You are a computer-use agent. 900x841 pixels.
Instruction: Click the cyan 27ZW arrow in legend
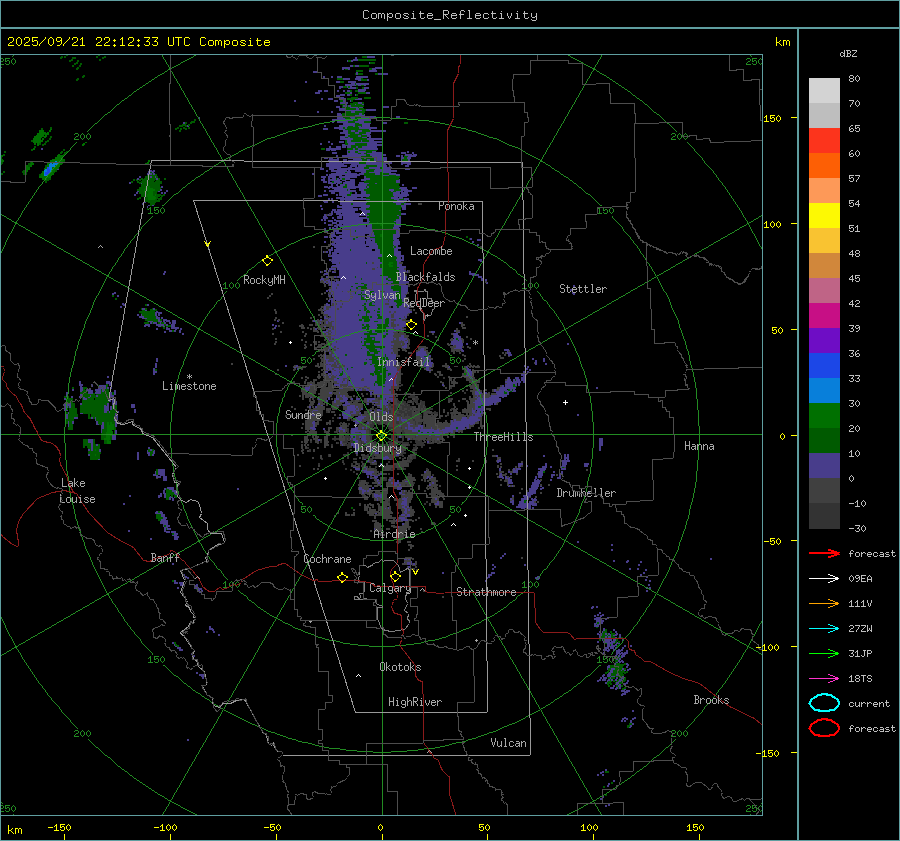pos(824,628)
